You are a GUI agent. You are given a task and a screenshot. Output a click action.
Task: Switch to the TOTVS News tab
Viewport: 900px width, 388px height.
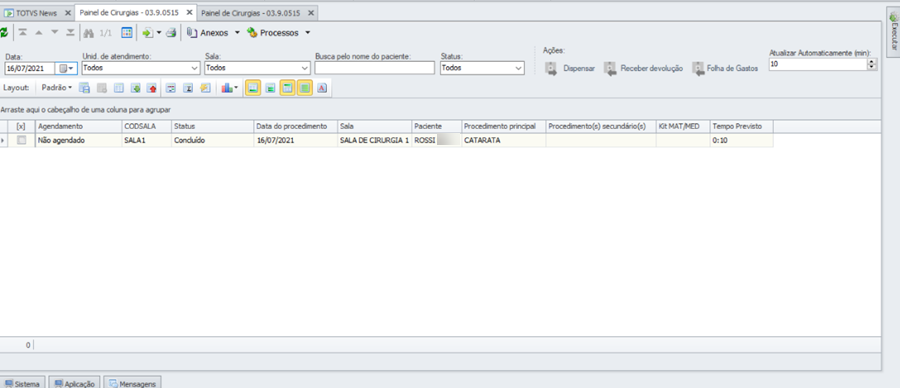point(32,13)
